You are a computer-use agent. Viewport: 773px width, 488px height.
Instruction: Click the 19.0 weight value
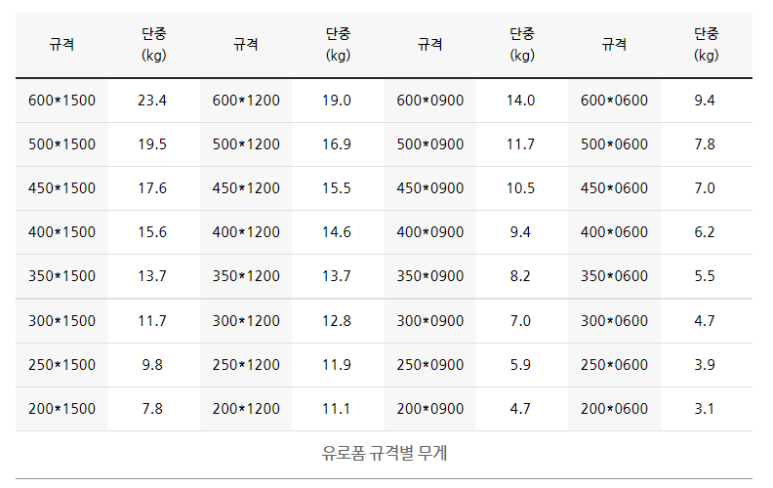click(337, 101)
